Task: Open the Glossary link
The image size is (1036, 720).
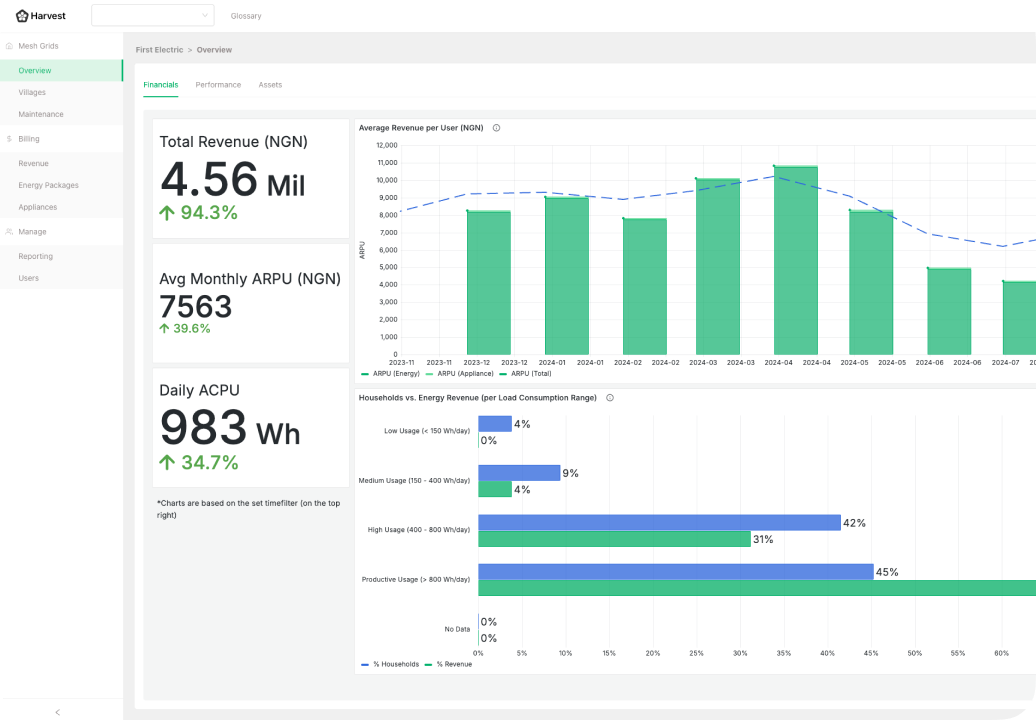Action: pyautogui.click(x=246, y=16)
